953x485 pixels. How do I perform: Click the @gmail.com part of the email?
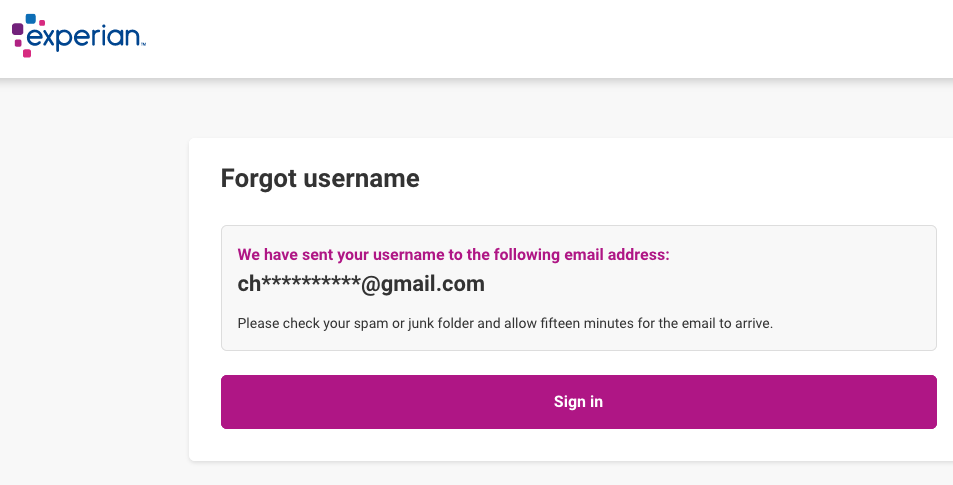tap(422, 284)
